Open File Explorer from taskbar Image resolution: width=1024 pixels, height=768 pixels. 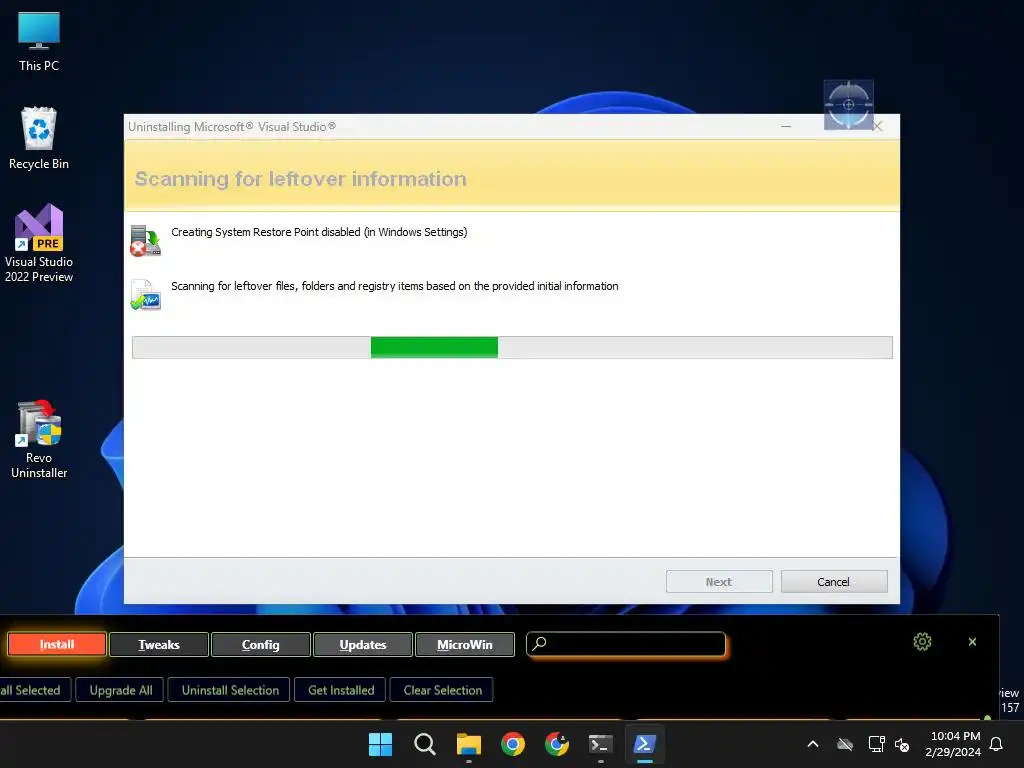click(468, 744)
